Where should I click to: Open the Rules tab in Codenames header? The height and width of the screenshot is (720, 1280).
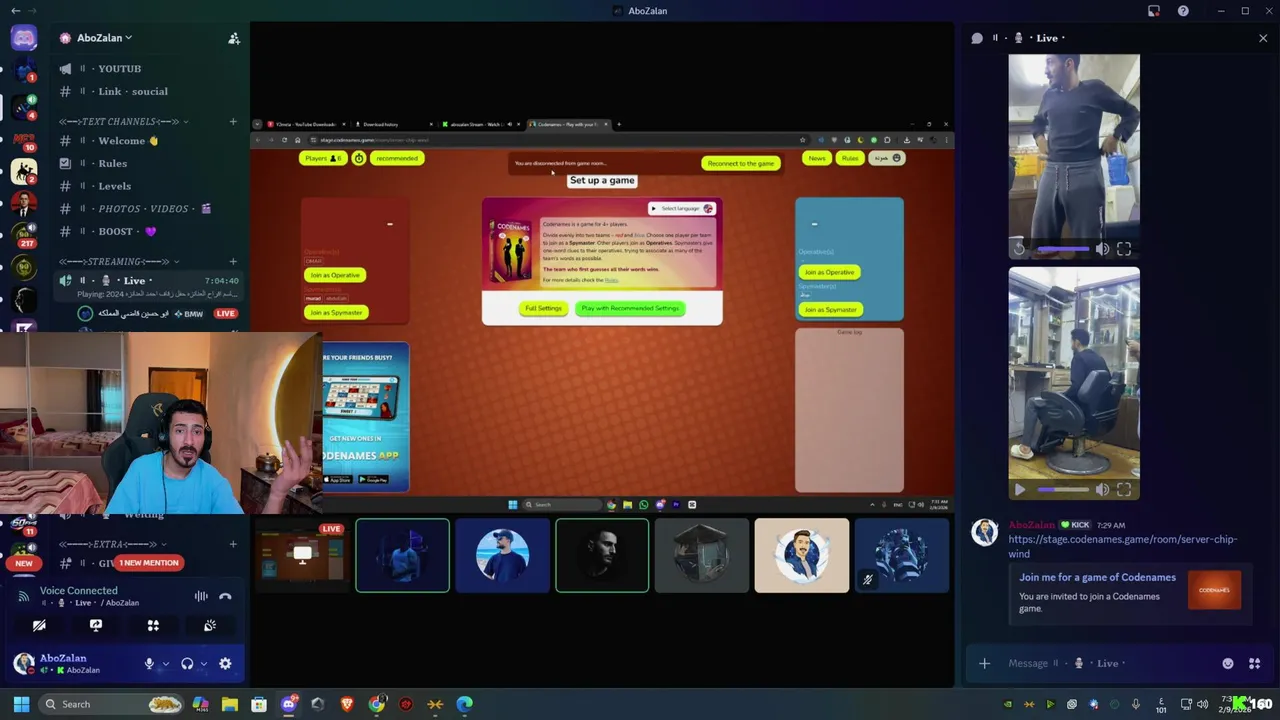(849, 158)
